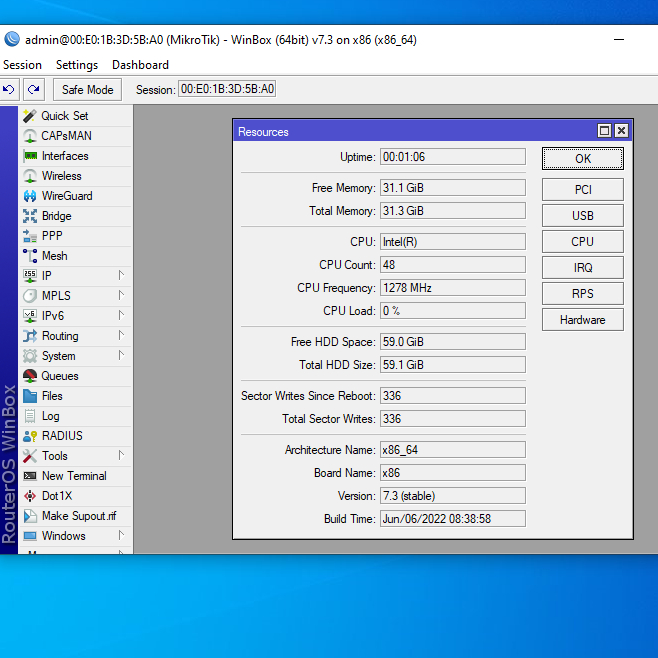
Task: Click the IPv6 icon
Action: (x=30, y=316)
